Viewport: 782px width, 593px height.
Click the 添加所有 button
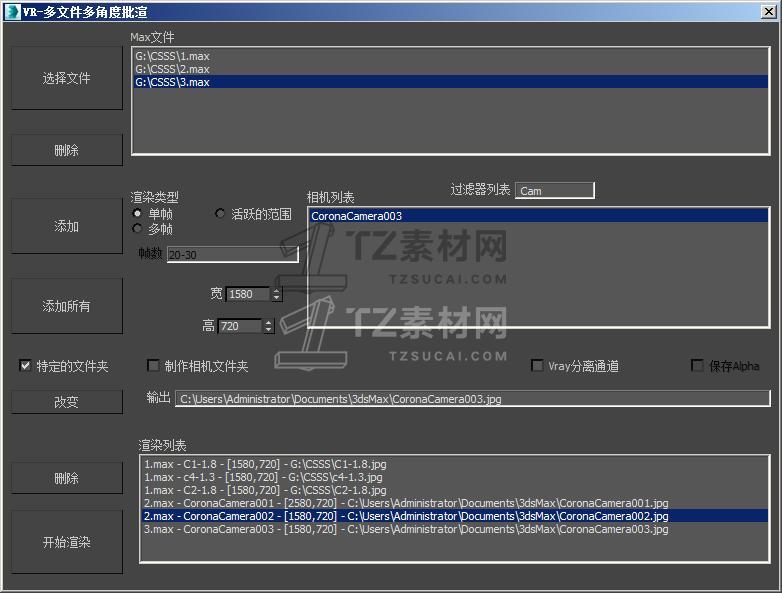click(x=67, y=306)
